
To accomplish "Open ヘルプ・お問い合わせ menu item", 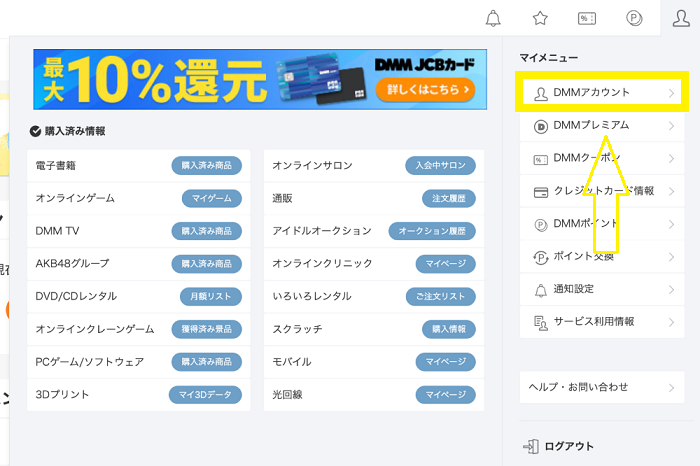I will click(602, 387).
